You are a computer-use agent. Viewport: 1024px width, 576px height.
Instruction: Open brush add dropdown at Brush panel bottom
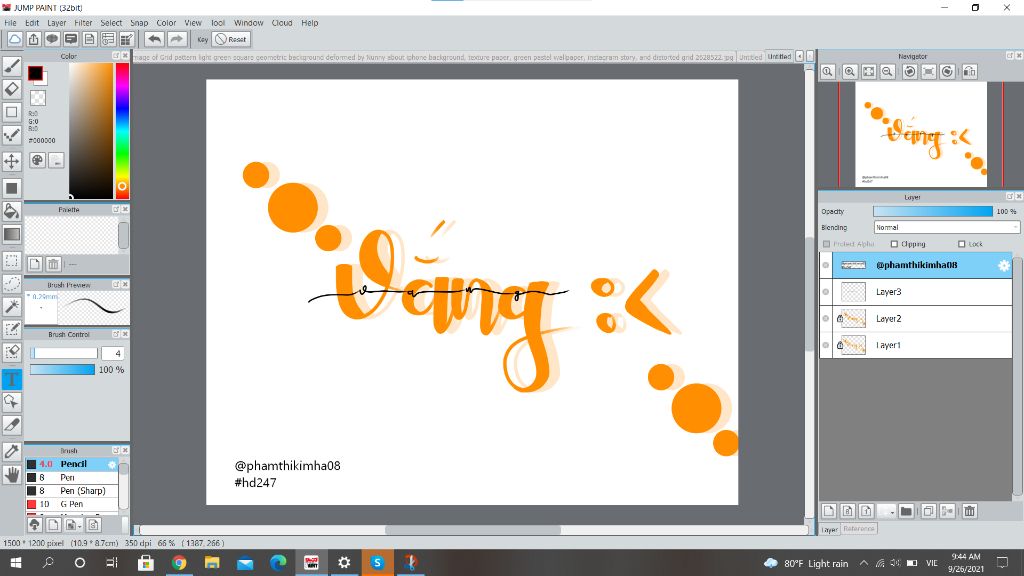pyautogui.click(x=73, y=524)
